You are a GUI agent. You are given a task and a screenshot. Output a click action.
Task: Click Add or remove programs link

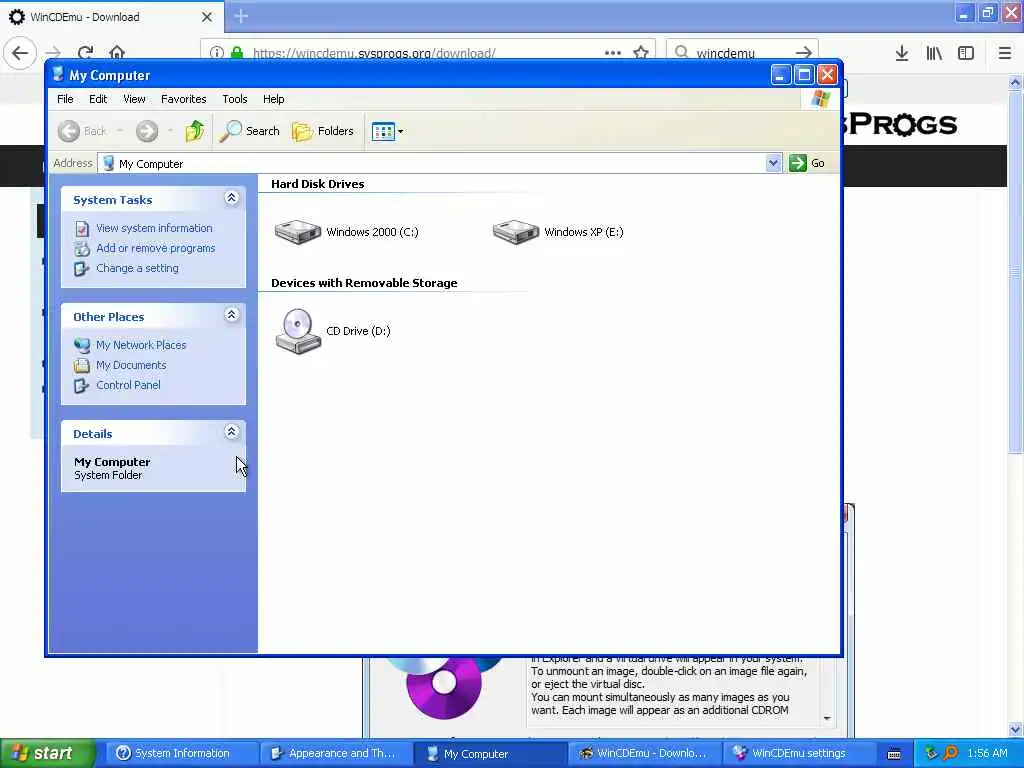click(155, 248)
